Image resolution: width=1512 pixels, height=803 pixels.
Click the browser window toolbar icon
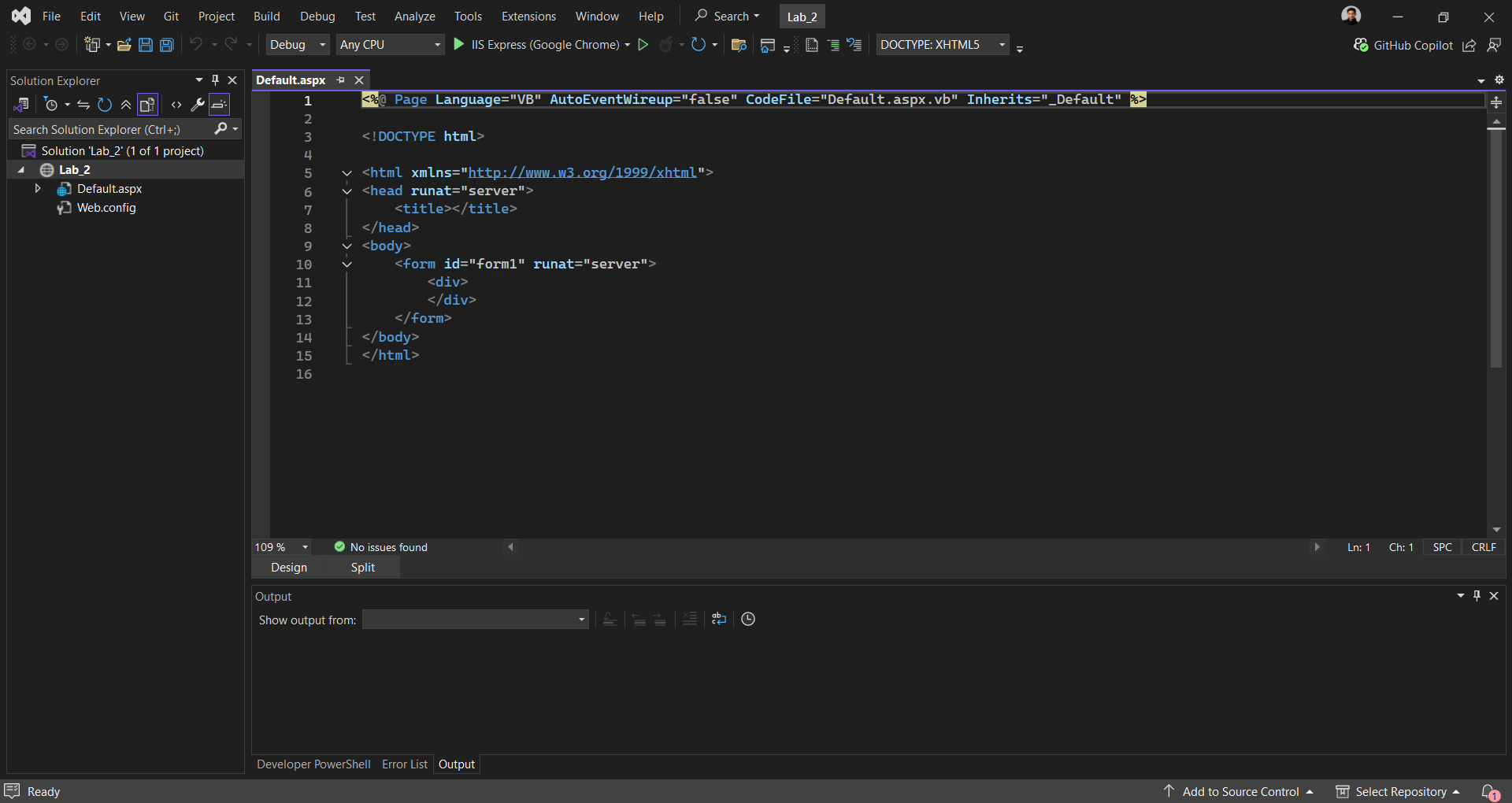[x=768, y=46]
